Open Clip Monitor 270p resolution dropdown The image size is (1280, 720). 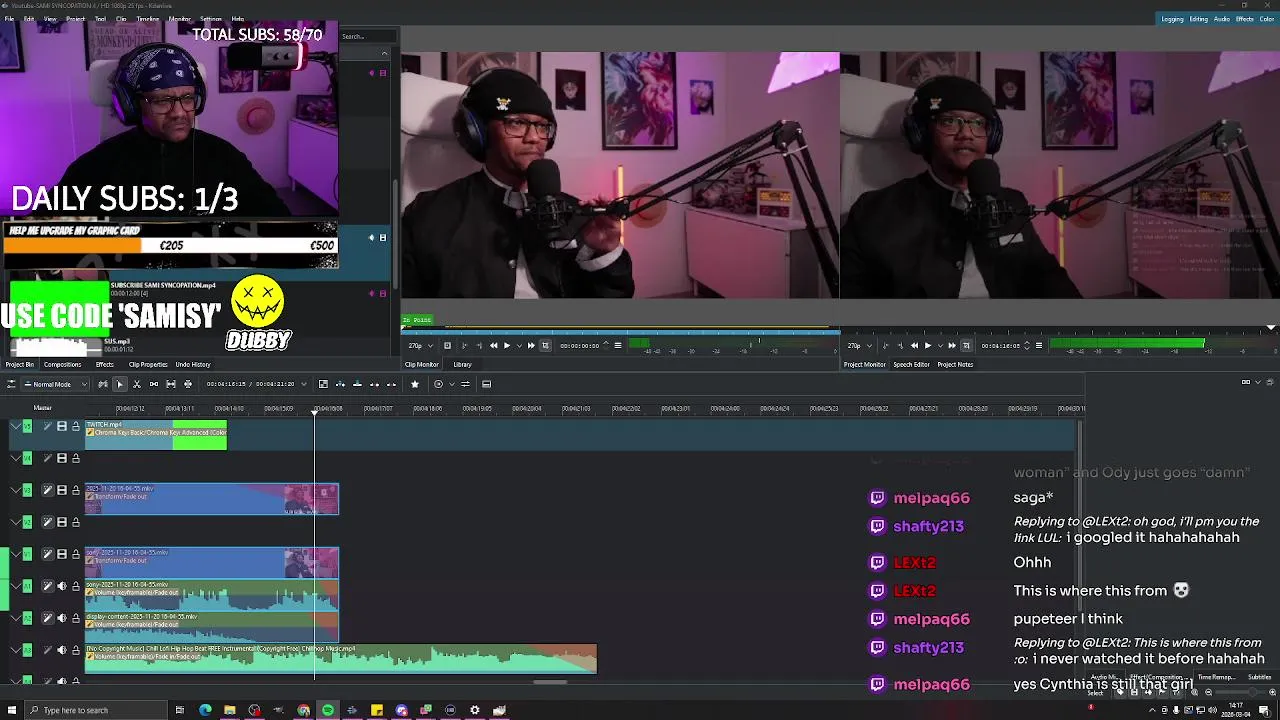click(x=419, y=346)
